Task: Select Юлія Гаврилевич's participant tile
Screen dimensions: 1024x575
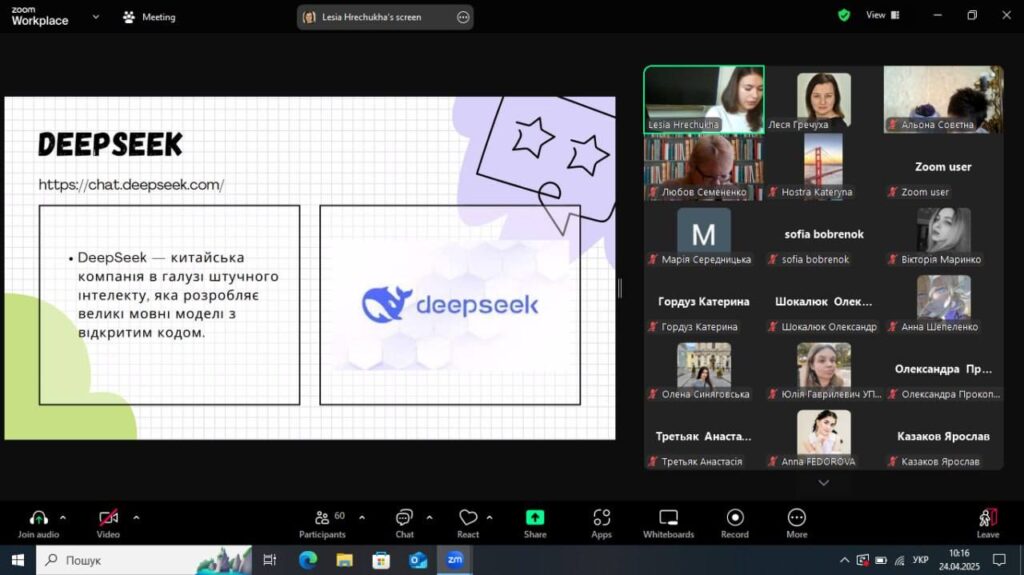Action: (x=824, y=369)
